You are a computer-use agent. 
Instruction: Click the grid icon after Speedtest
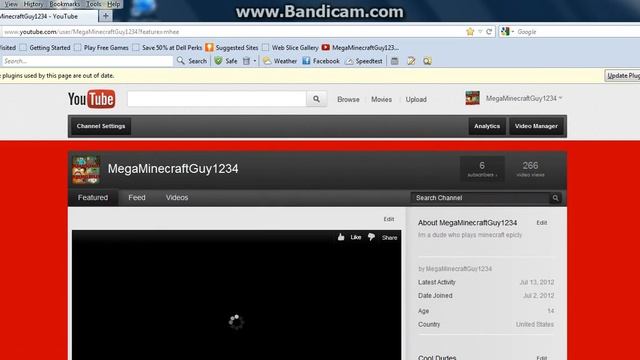[x=394, y=61]
